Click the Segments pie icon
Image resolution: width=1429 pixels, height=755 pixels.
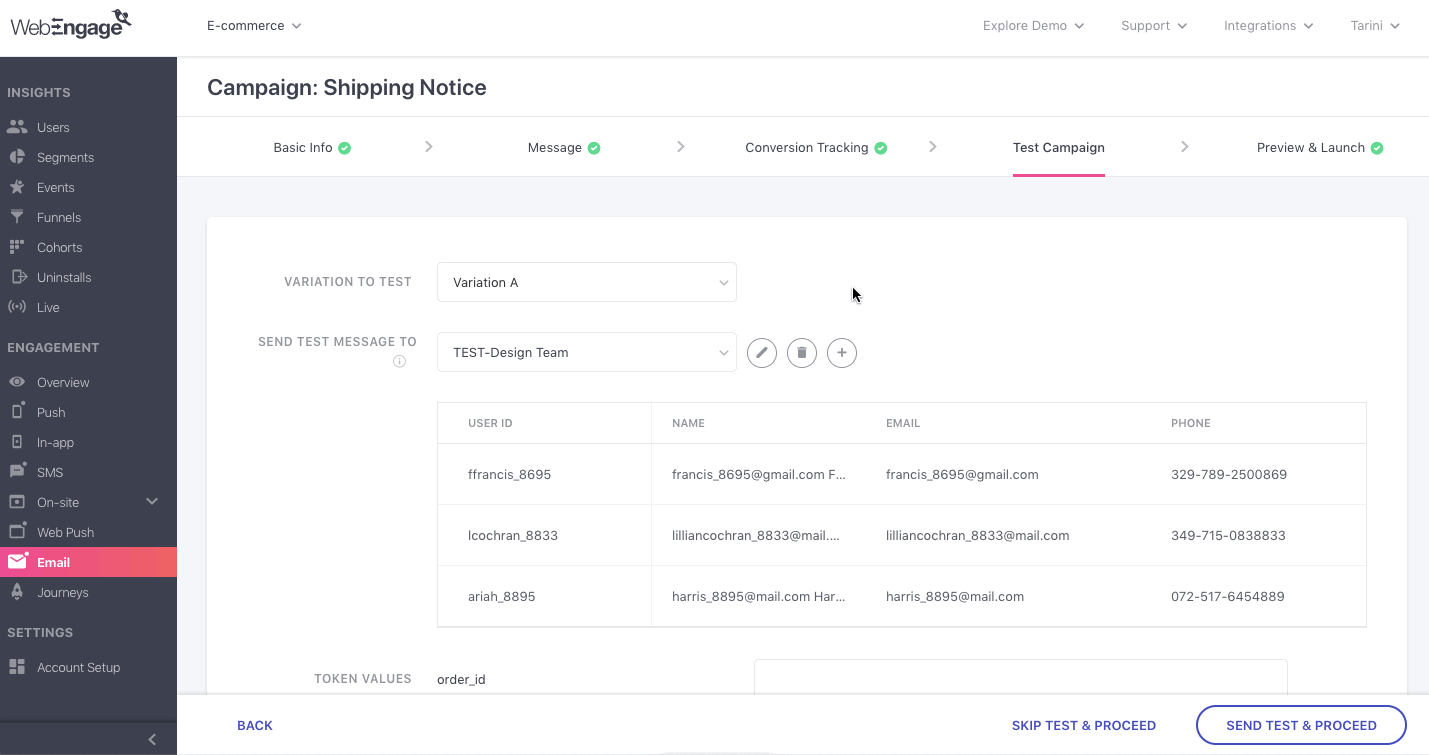(x=17, y=157)
